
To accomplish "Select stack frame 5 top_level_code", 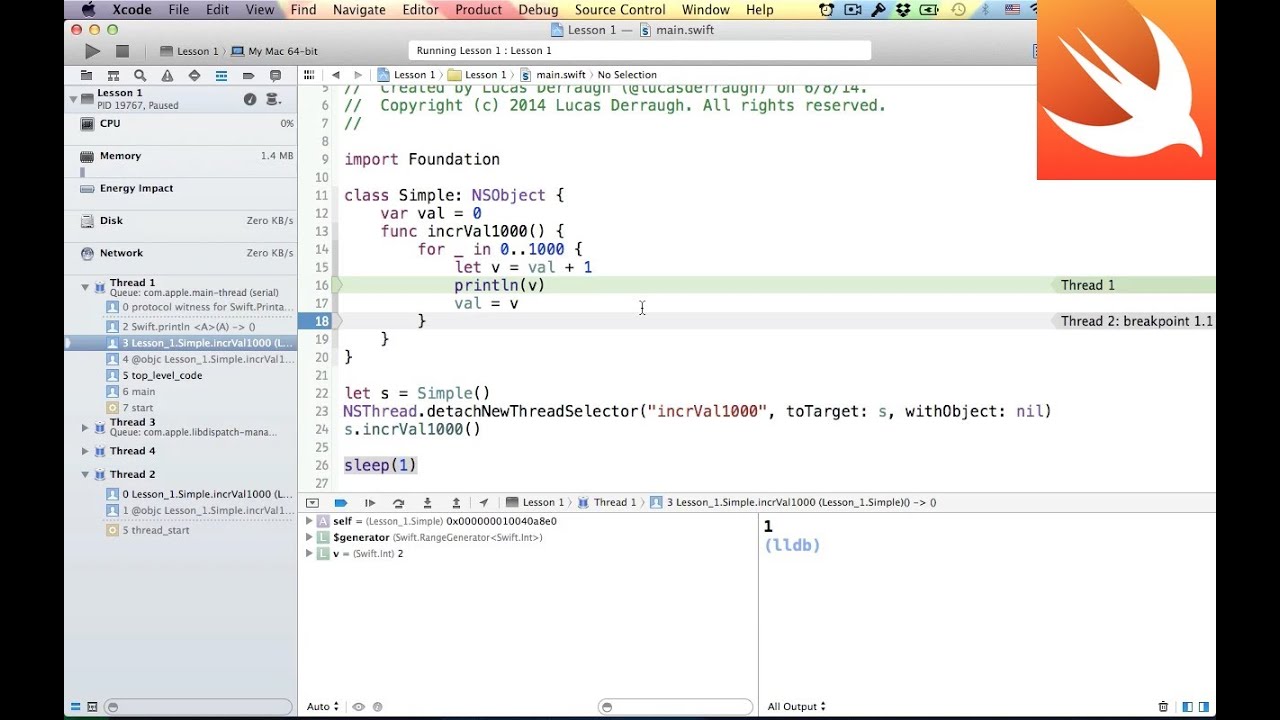I will click(181, 376).
